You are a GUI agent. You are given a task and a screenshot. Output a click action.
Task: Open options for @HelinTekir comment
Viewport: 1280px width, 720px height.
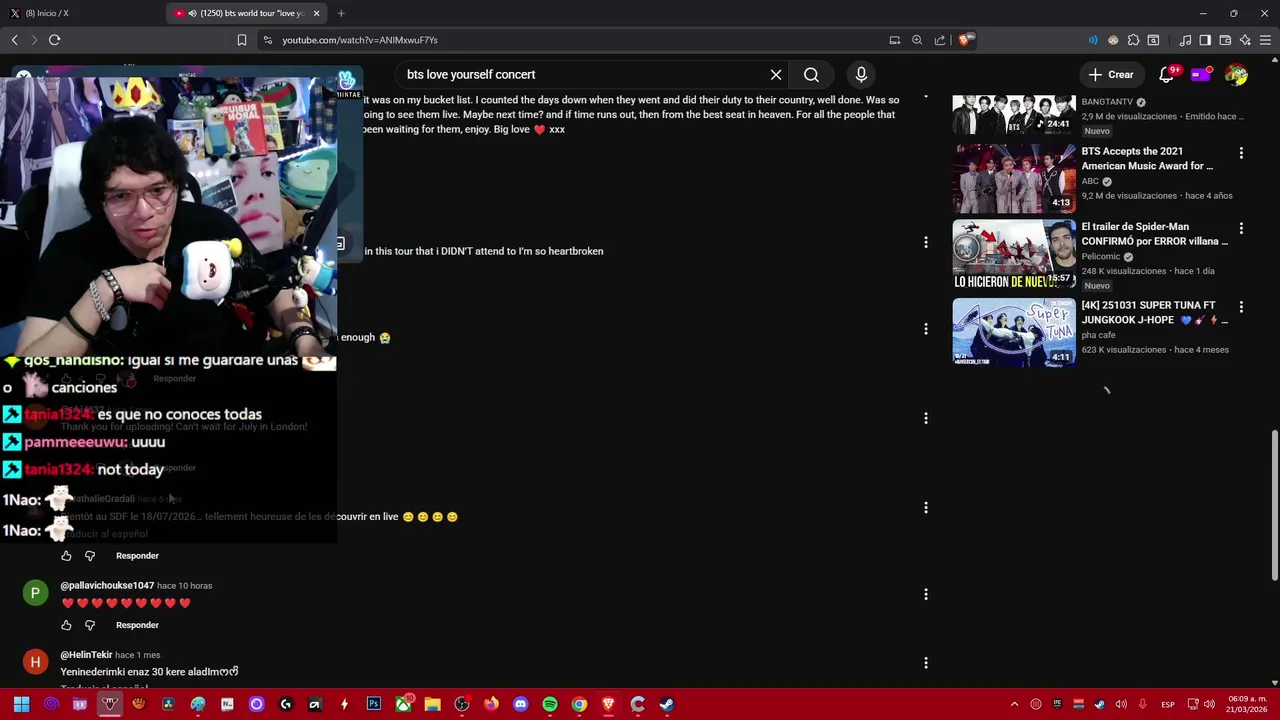coord(926,663)
